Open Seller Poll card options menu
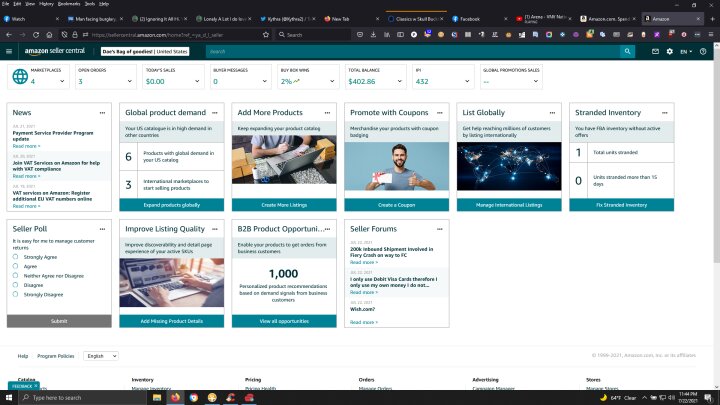 coord(102,229)
